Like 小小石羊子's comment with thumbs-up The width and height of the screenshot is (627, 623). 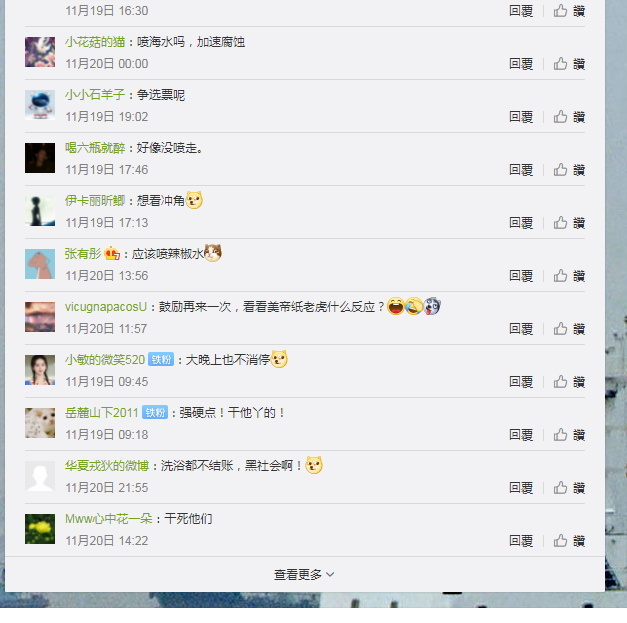(x=569, y=117)
